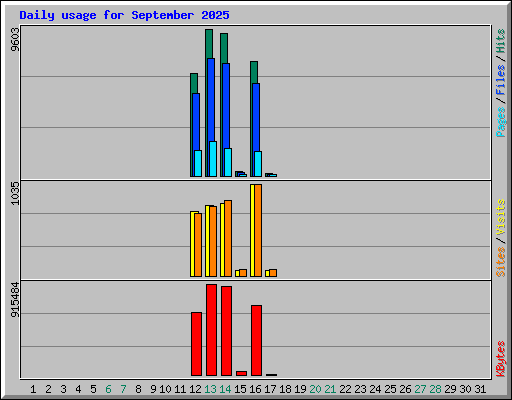Select the day 1 axis label
Screen dimensions: 512x400
click(33, 389)
